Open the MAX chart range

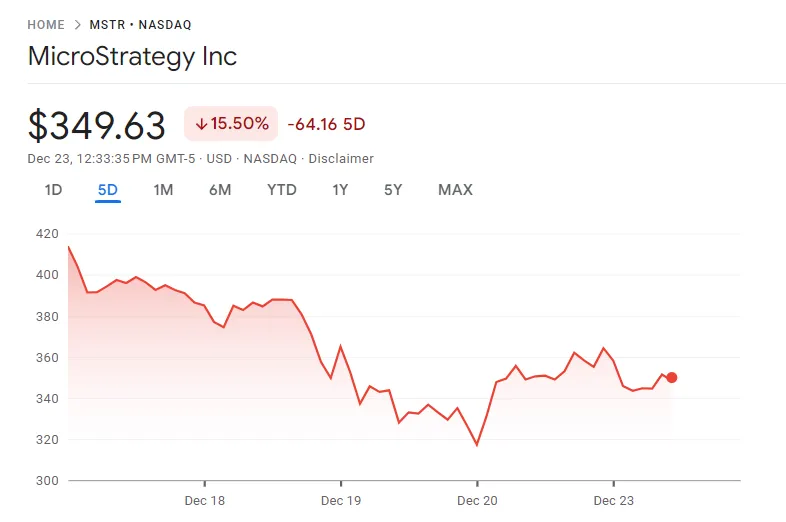coord(455,190)
